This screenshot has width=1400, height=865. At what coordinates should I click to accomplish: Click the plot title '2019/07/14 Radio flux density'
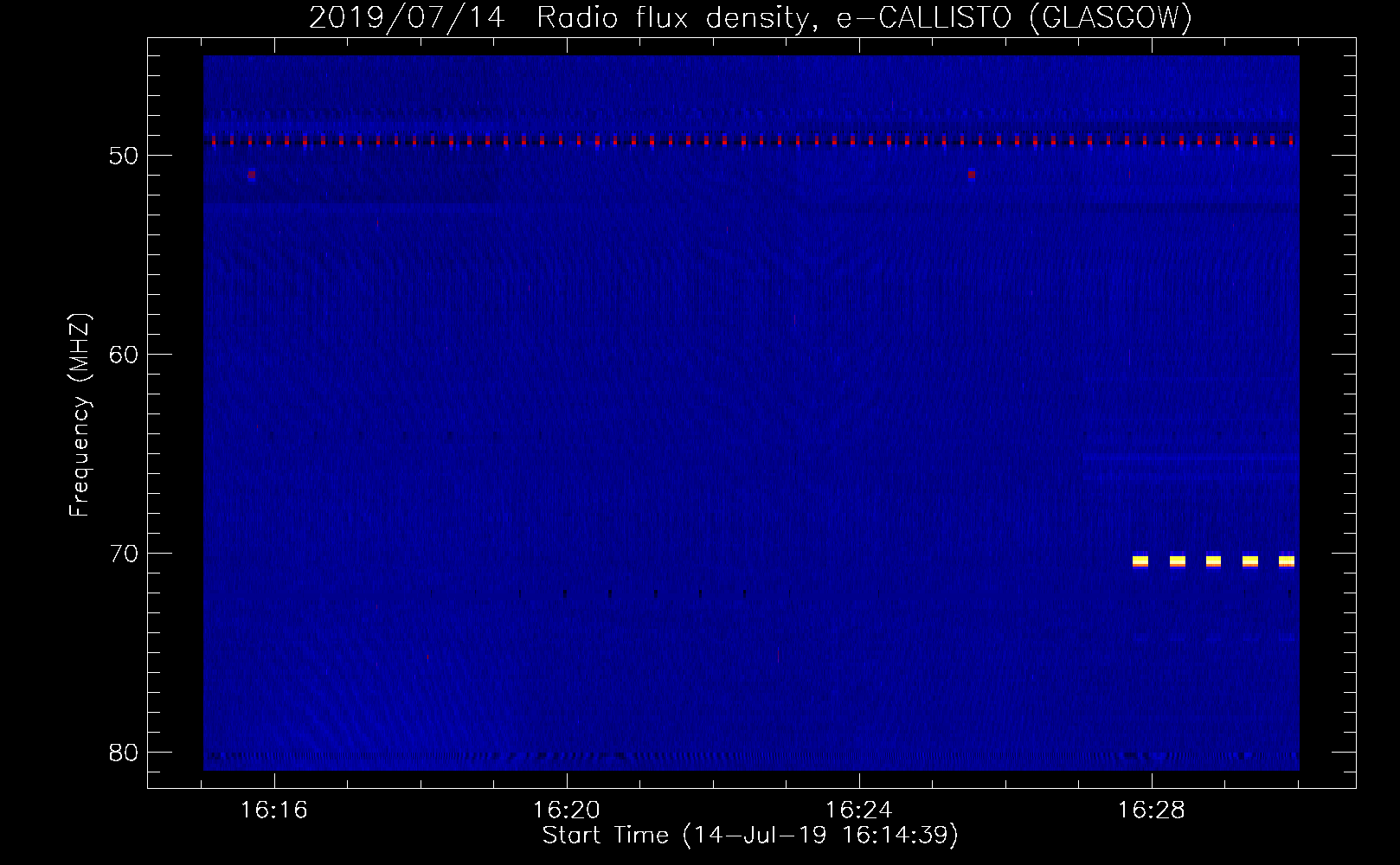pos(561,18)
